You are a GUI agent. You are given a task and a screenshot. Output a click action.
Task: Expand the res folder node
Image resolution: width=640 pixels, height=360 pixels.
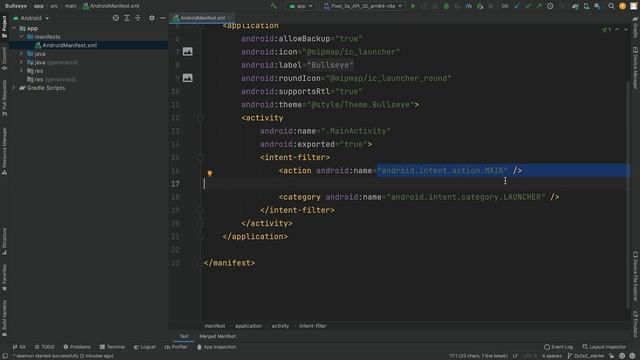(x=22, y=71)
